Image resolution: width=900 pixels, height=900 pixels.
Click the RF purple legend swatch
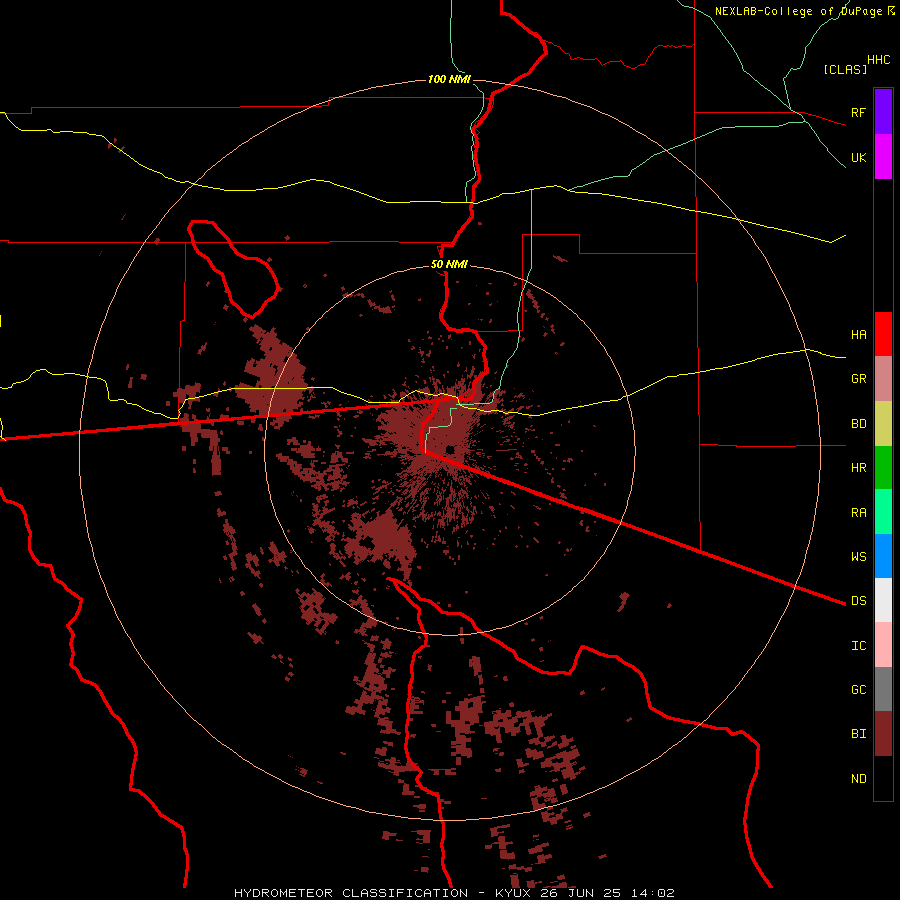click(883, 112)
